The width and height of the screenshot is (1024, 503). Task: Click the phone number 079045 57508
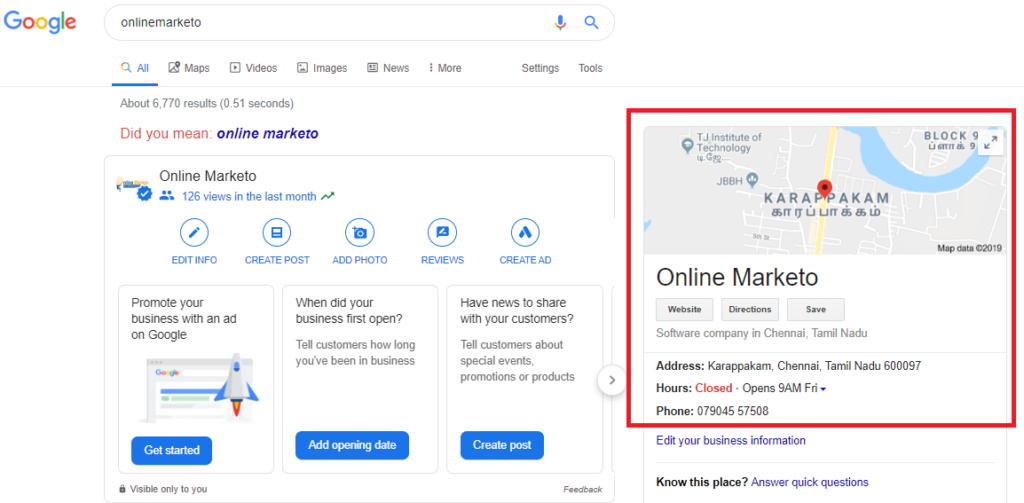coord(733,411)
